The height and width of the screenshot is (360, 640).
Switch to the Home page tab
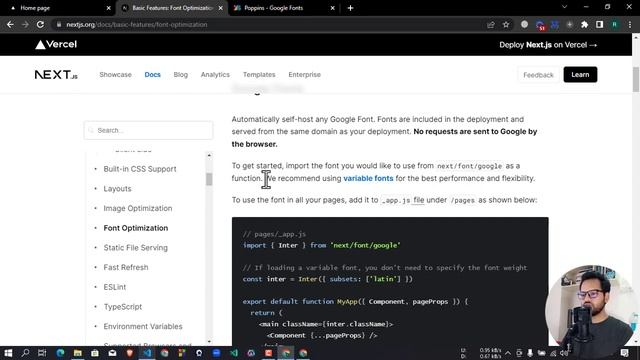(x=59, y=8)
